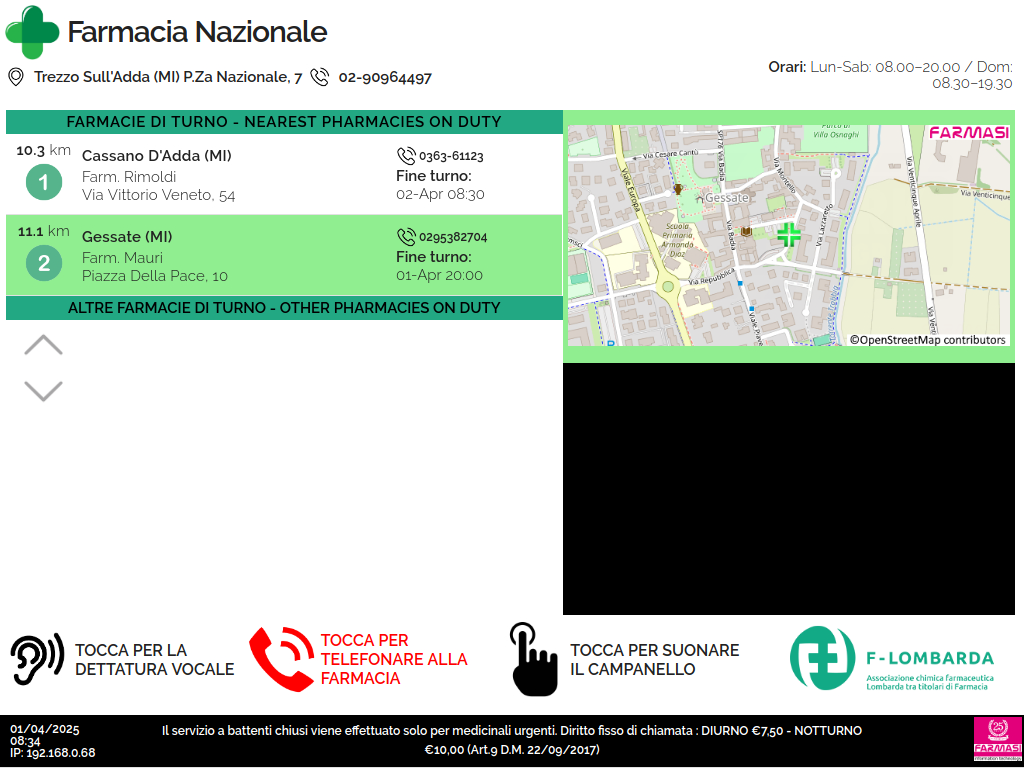Tap the red phone icon to call pharmacy

coord(281,659)
